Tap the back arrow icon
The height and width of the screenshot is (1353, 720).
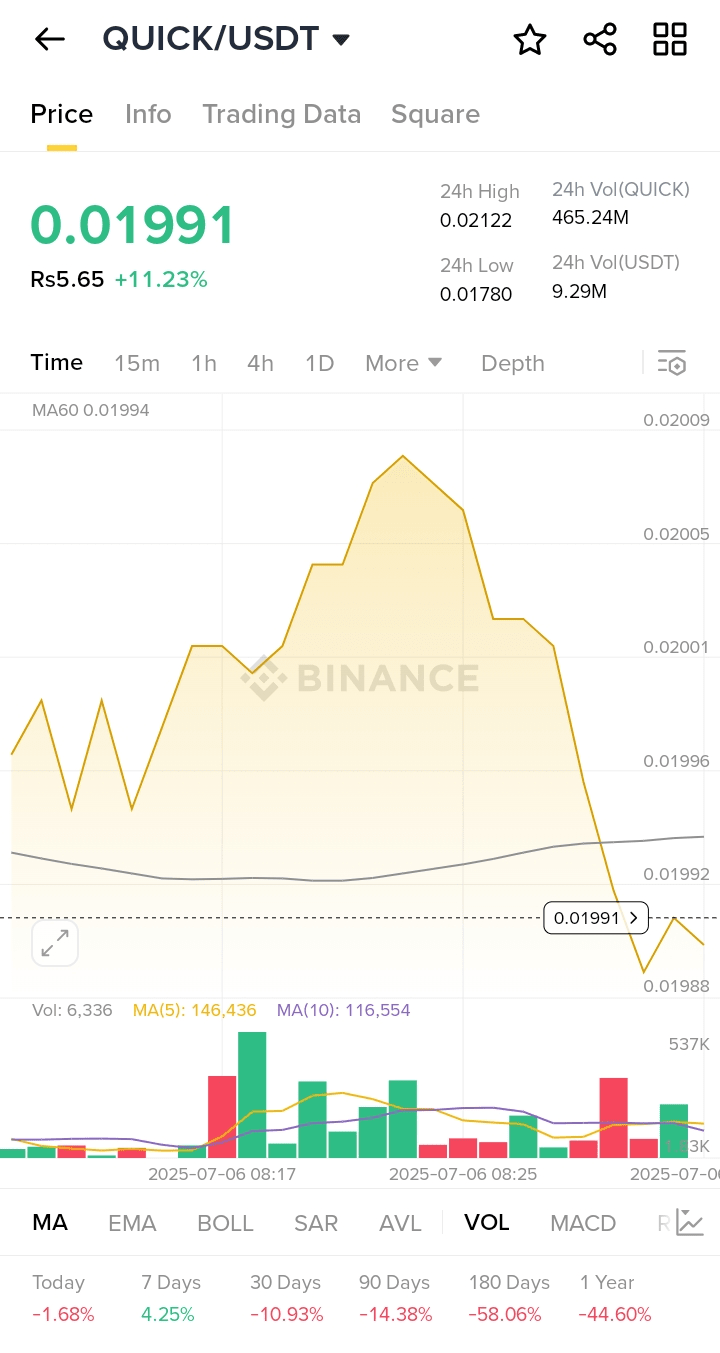pyautogui.click(x=49, y=39)
